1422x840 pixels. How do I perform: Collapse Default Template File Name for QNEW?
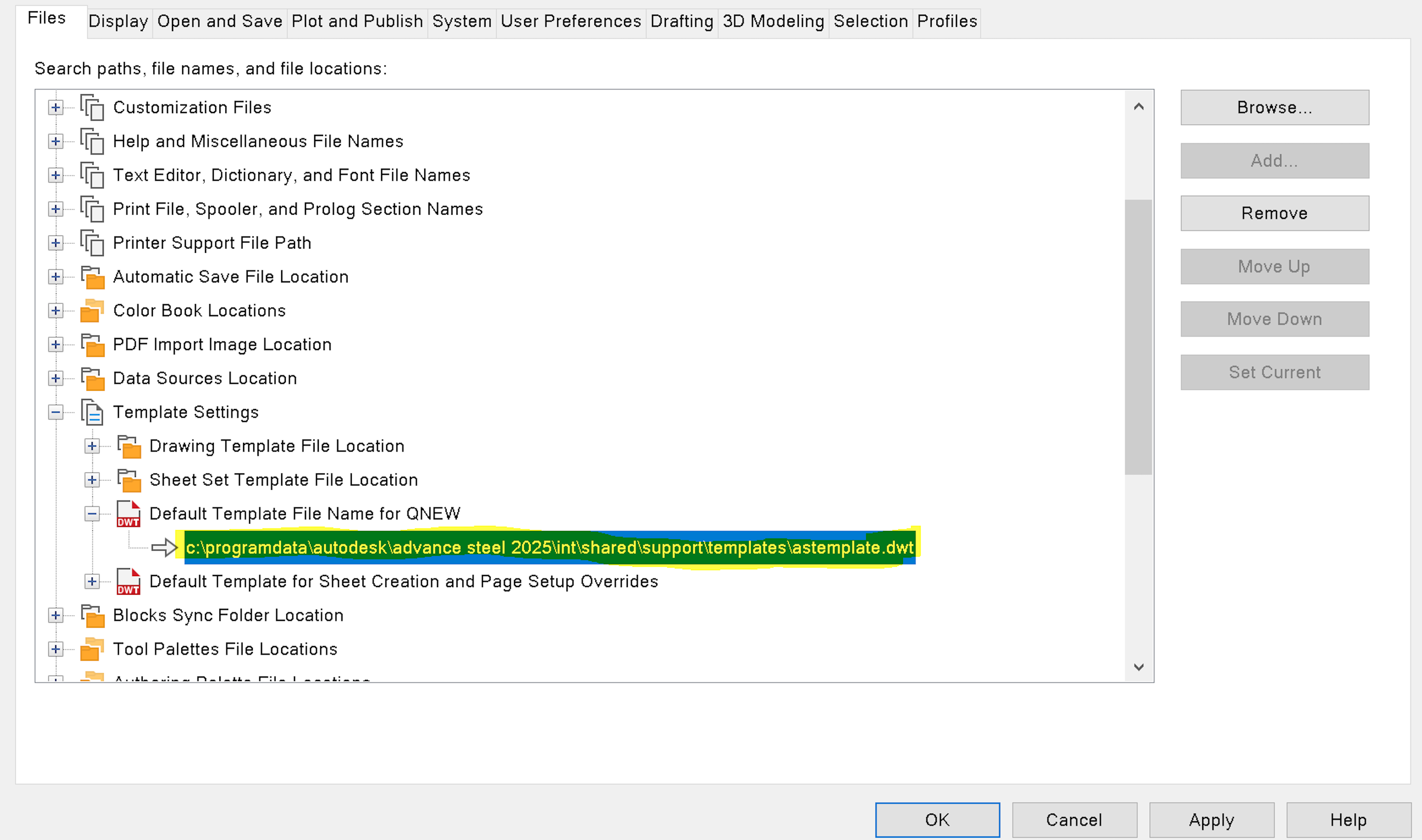pos(92,514)
